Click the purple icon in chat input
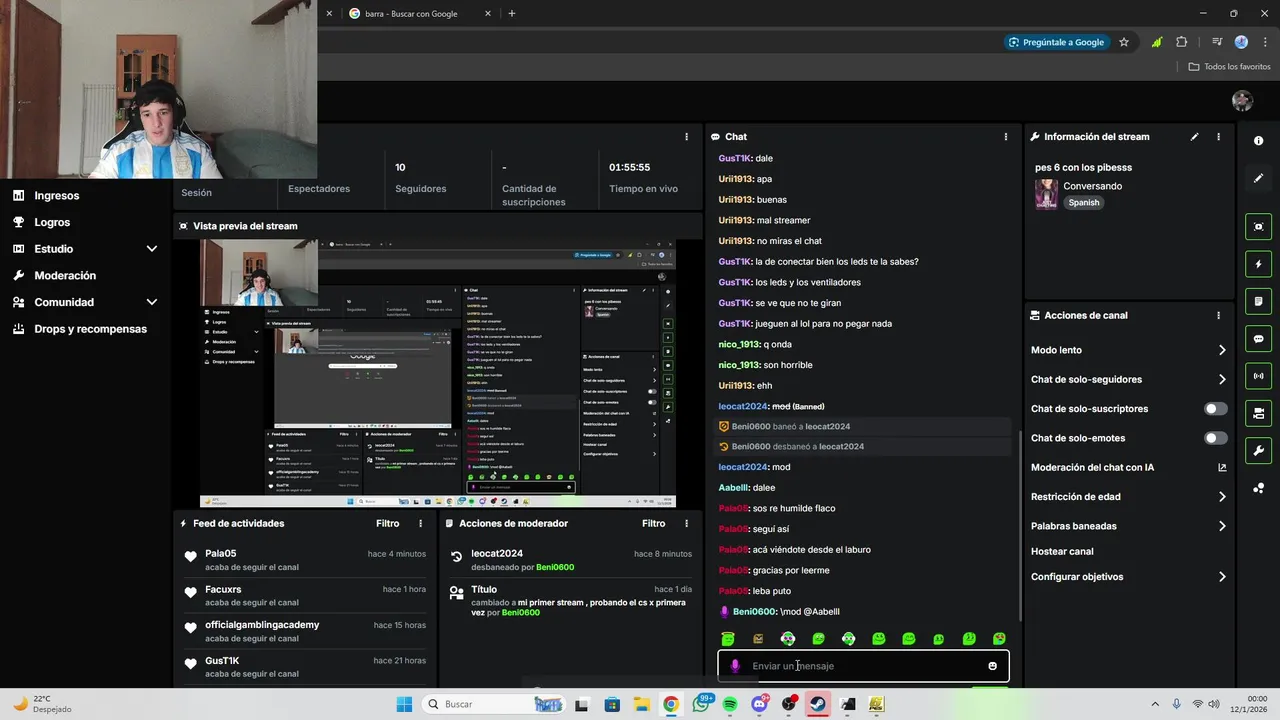The width and height of the screenshot is (1280, 720). [735, 666]
